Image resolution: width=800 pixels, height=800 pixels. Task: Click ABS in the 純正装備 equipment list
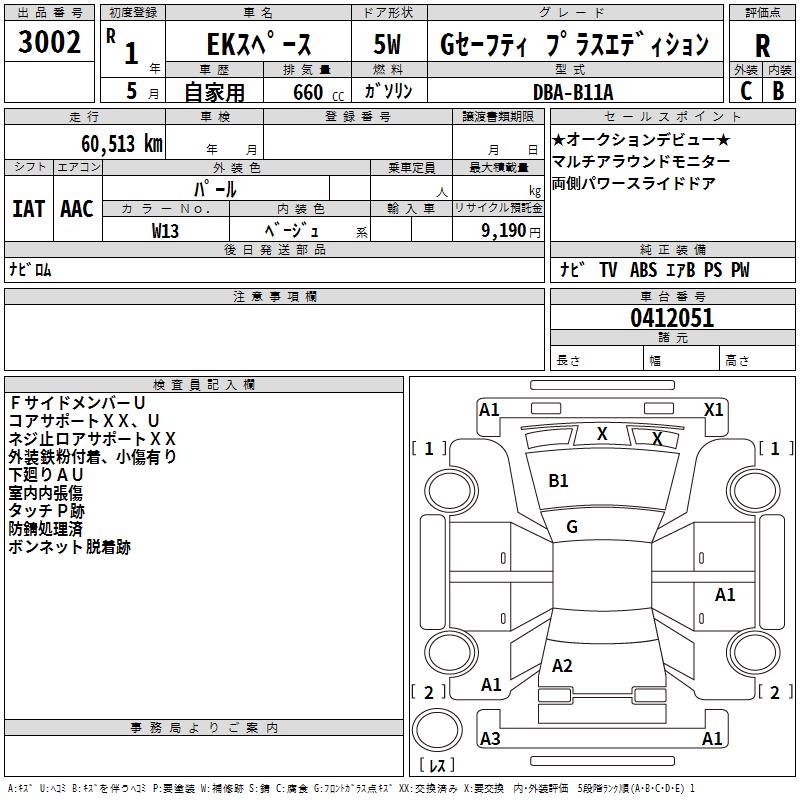(x=643, y=269)
